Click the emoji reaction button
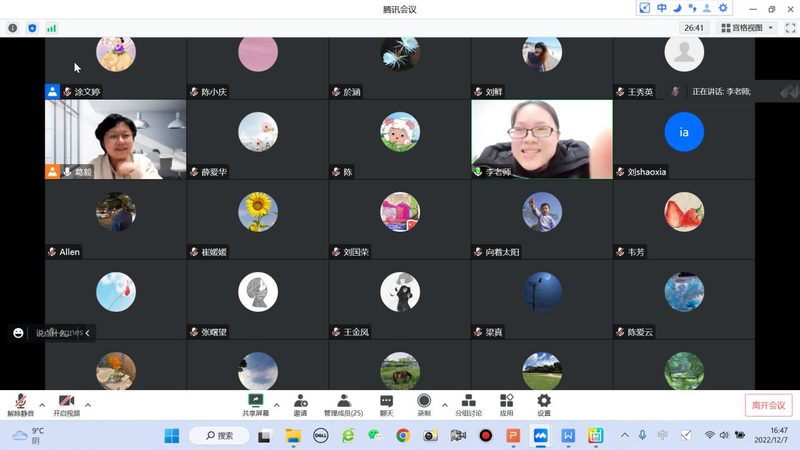 click(18, 333)
